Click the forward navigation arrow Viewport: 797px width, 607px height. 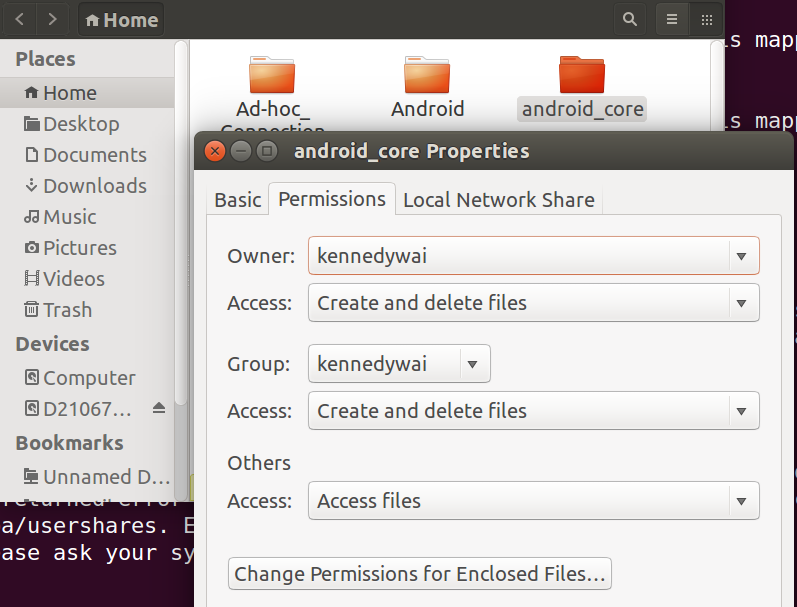pos(53,19)
